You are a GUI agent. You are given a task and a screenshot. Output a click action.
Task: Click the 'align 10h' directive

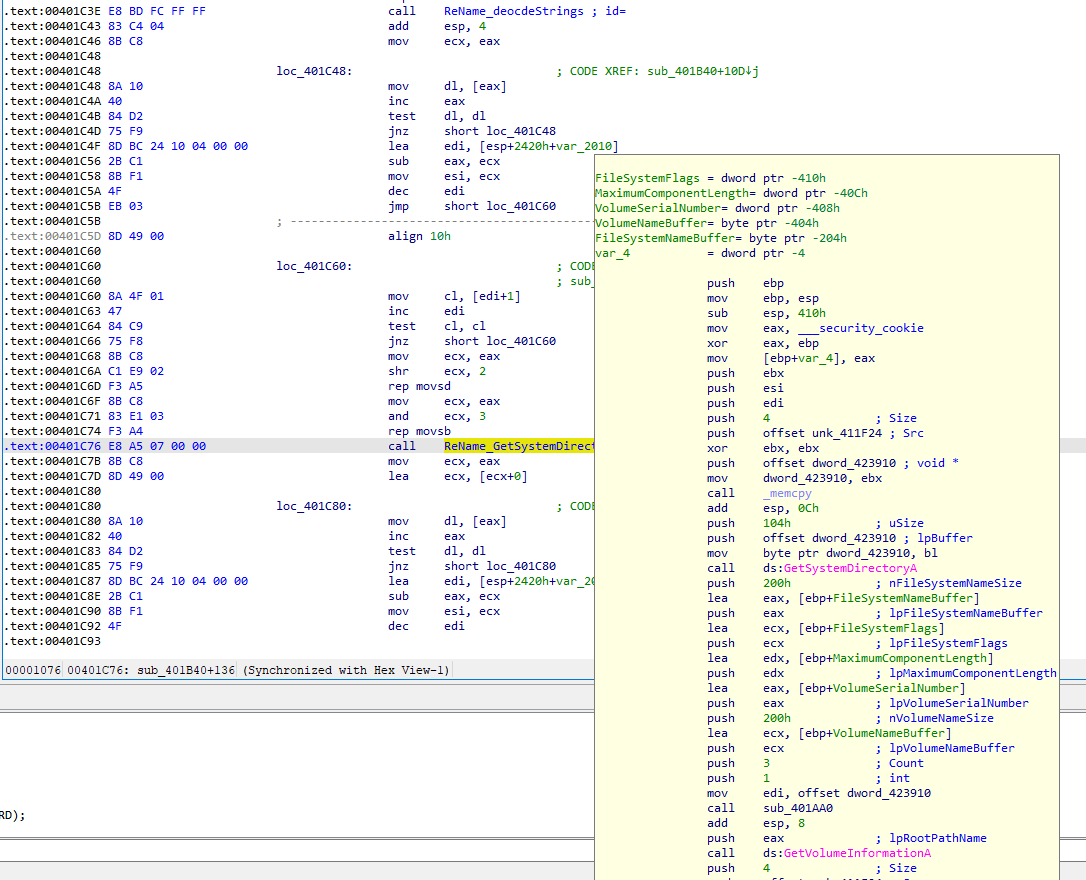[x=419, y=236]
